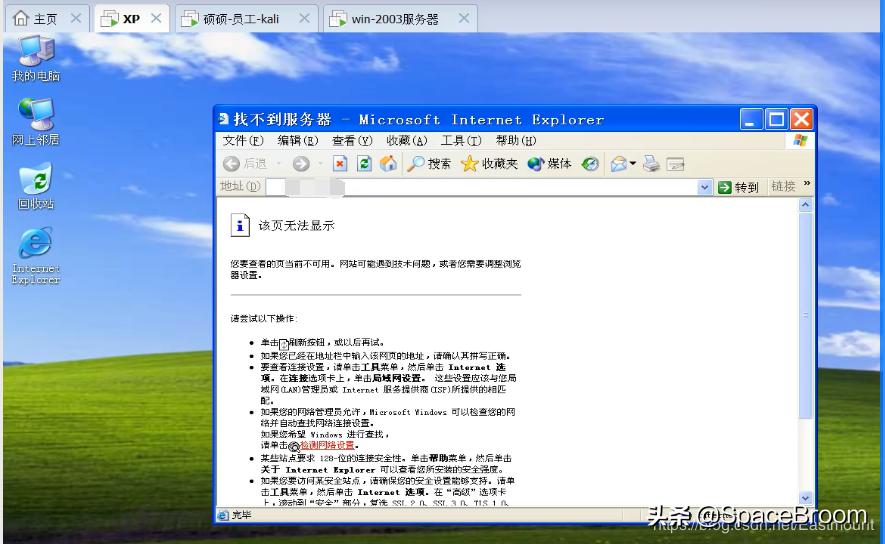This screenshot has height=544, width=885.
Task: Select Recycle Bin (回收站) desktop icon
Action: click(36, 187)
